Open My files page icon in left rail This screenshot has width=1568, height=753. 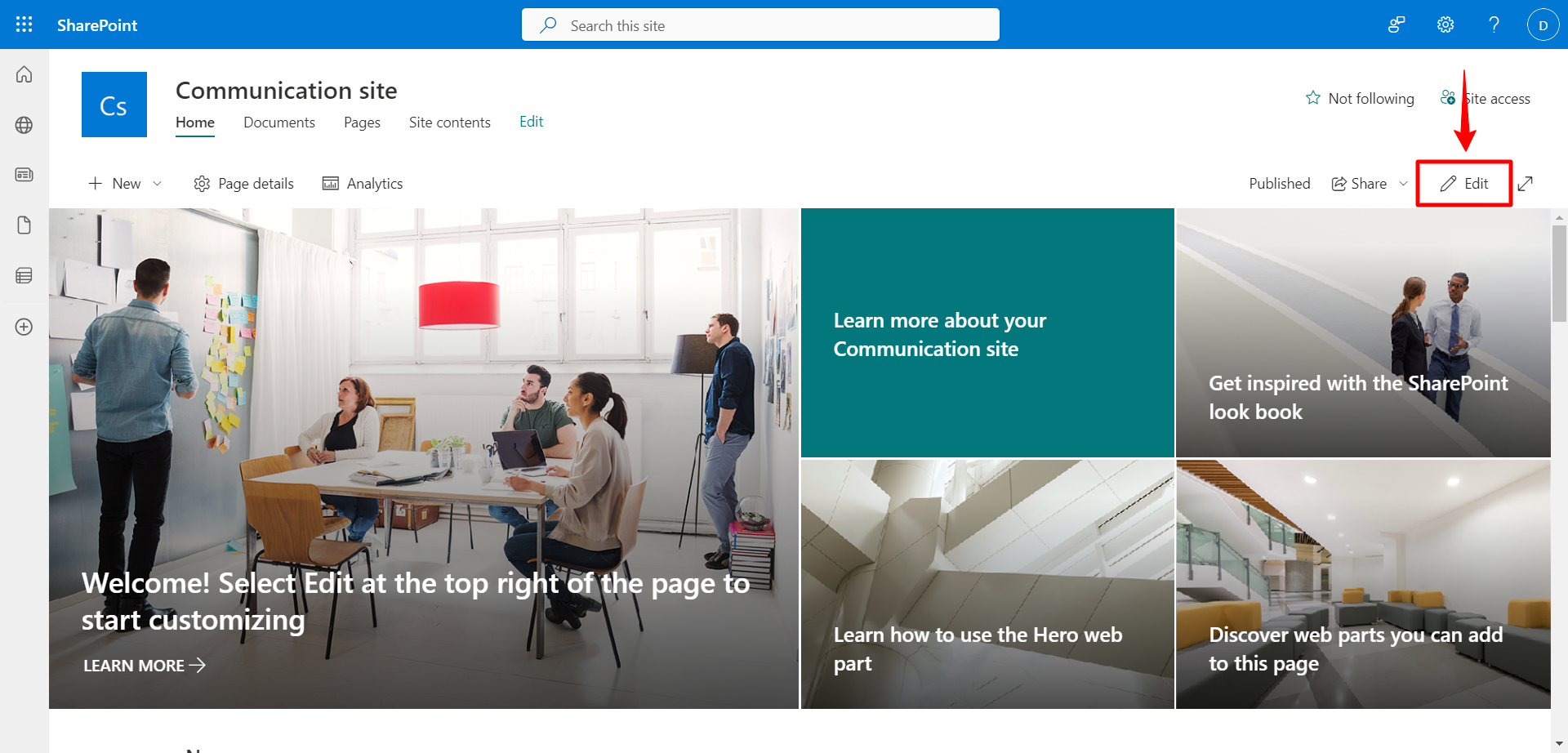24,225
